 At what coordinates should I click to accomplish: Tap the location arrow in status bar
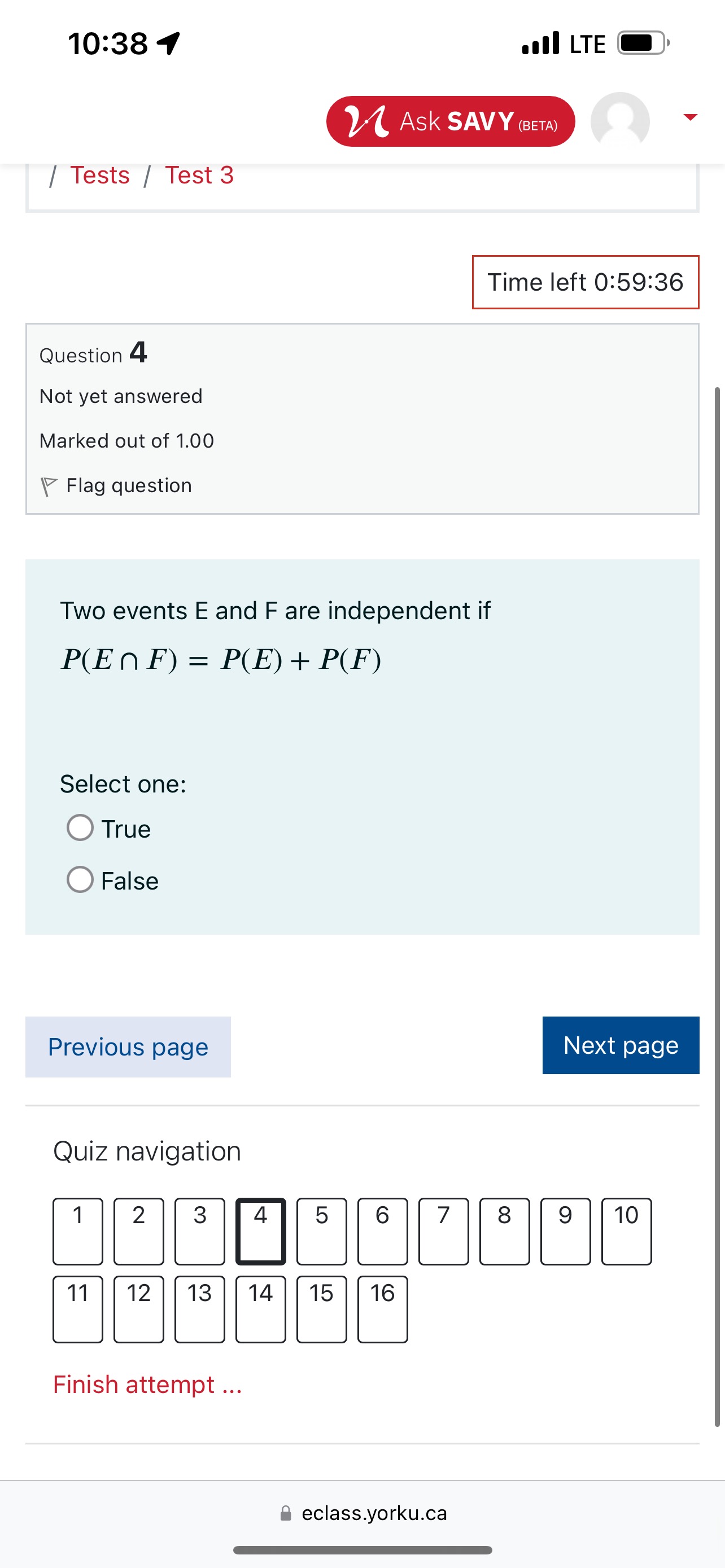[169, 43]
